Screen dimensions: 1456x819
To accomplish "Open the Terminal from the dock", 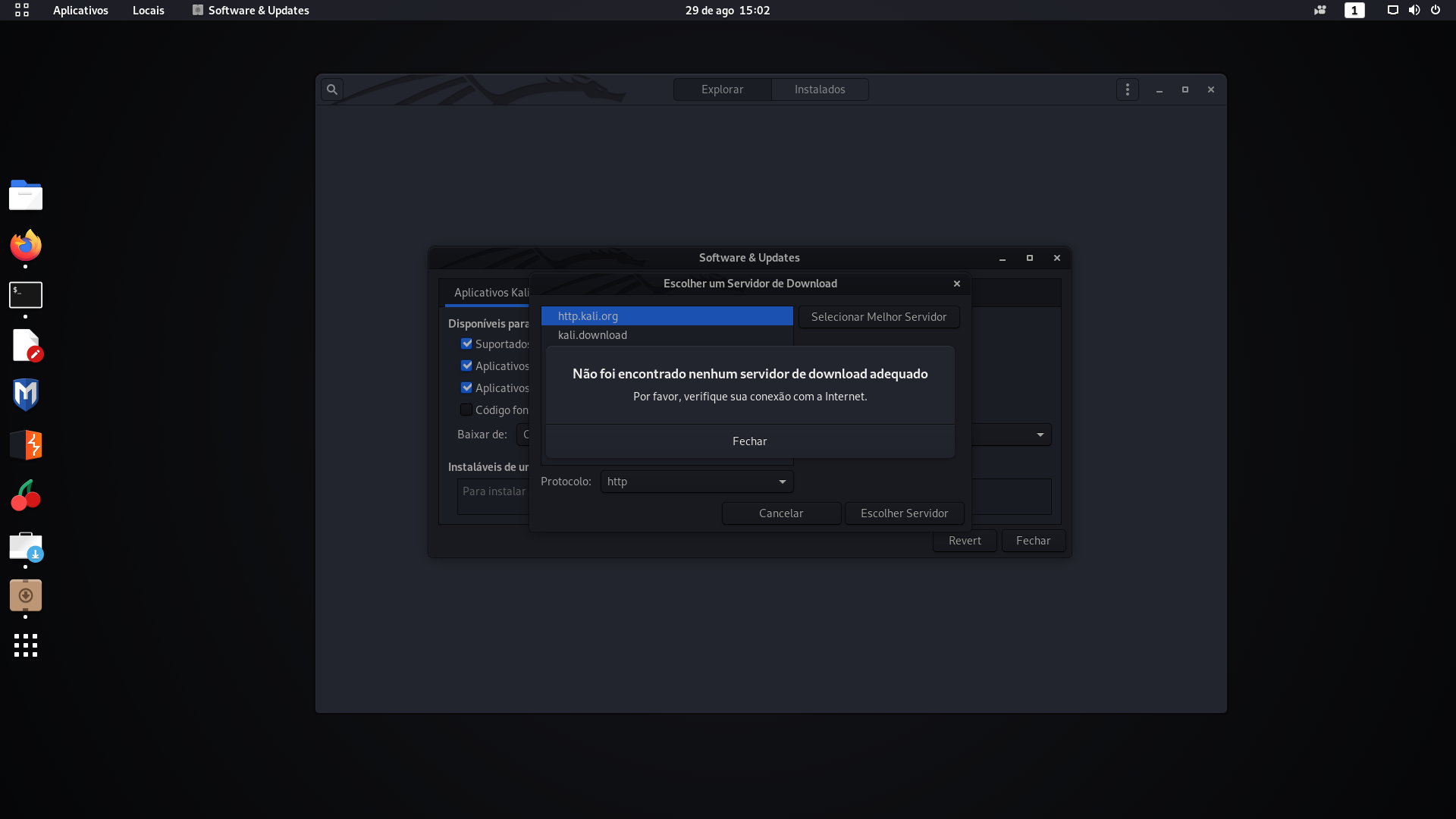I will pos(26,295).
